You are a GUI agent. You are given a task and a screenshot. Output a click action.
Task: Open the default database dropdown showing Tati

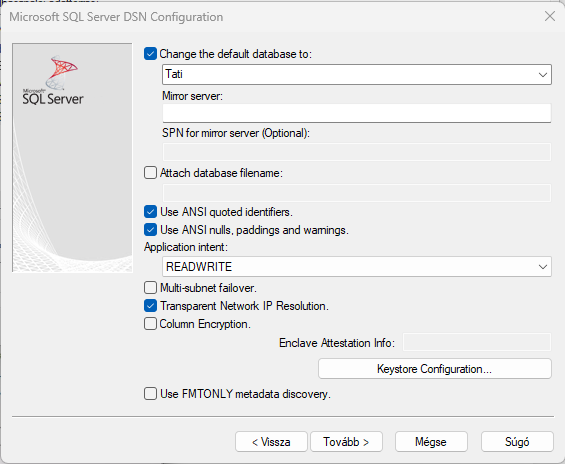[357, 75]
